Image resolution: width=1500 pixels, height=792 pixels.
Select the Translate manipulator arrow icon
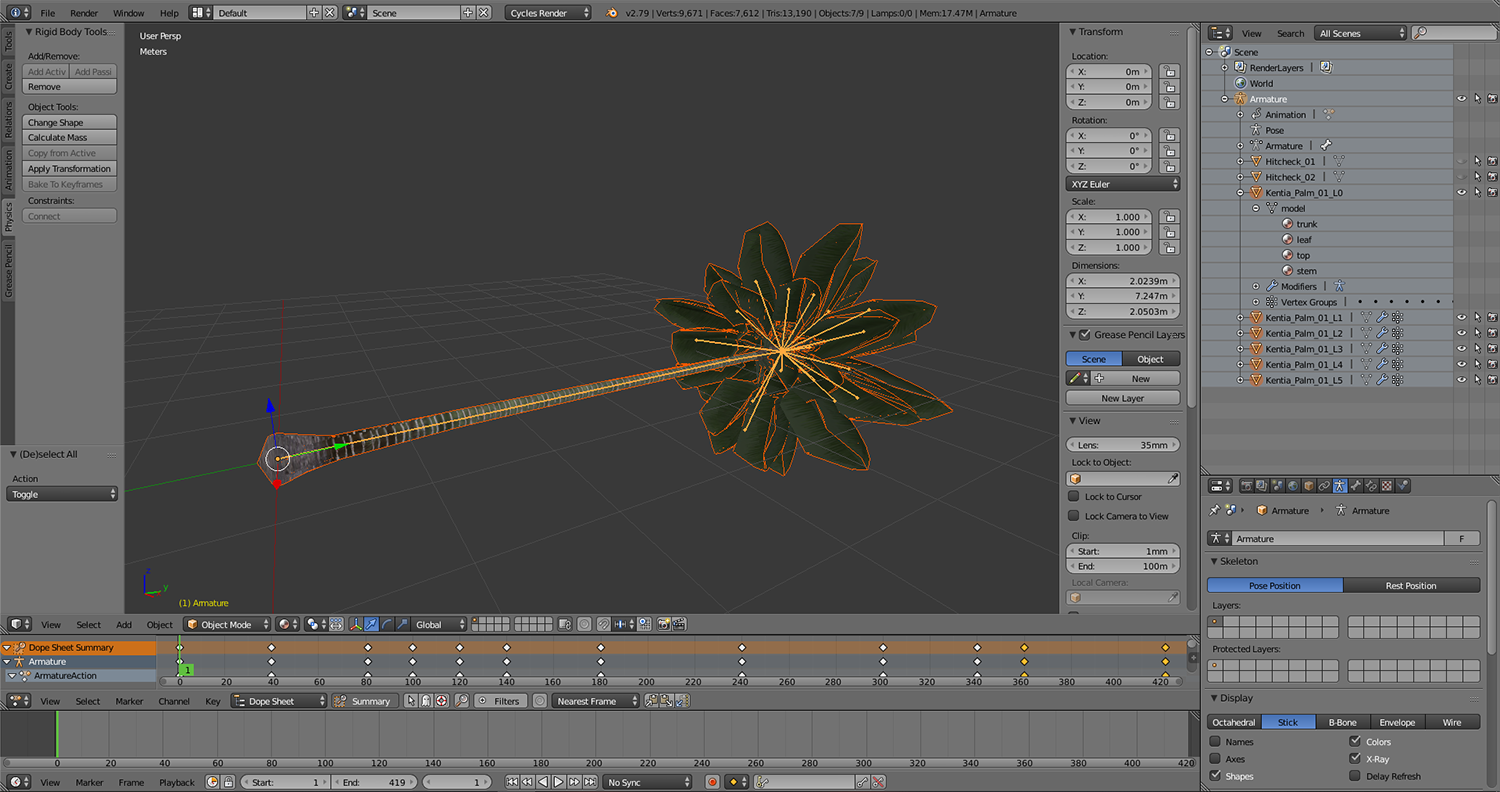[x=372, y=624]
